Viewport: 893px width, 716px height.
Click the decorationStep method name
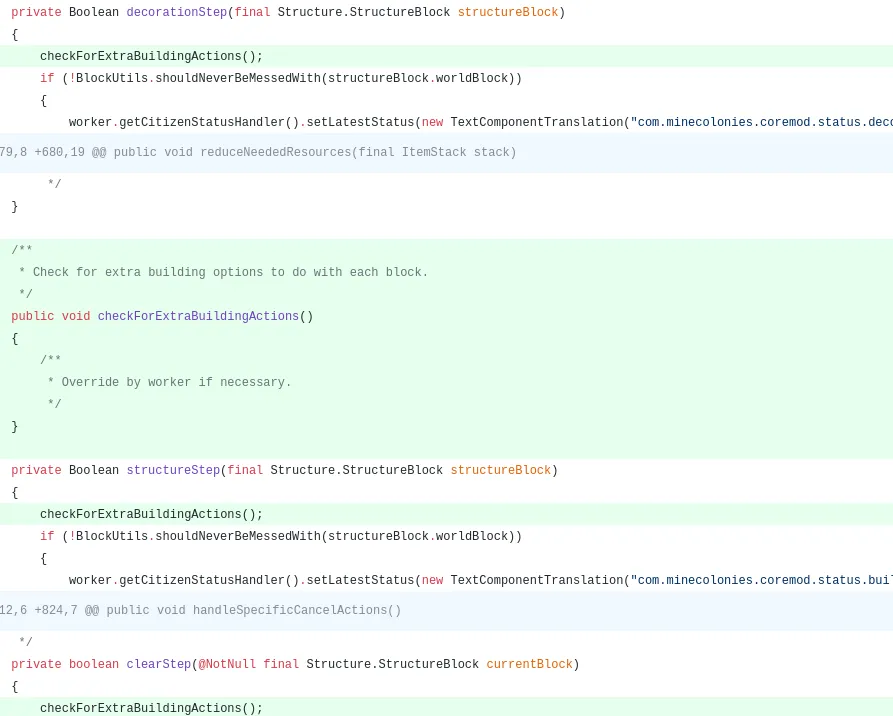point(177,12)
